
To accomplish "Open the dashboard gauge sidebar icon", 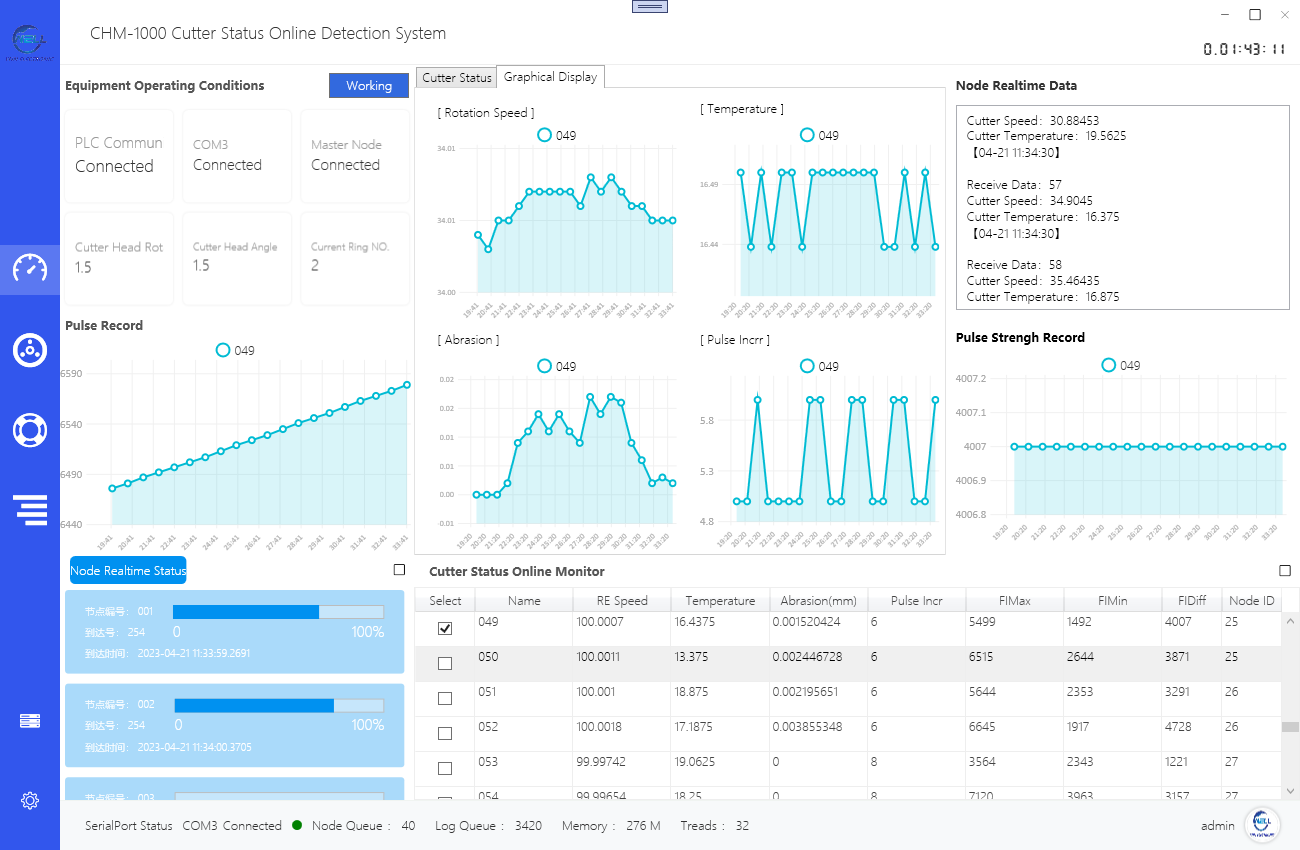I will point(30,269).
